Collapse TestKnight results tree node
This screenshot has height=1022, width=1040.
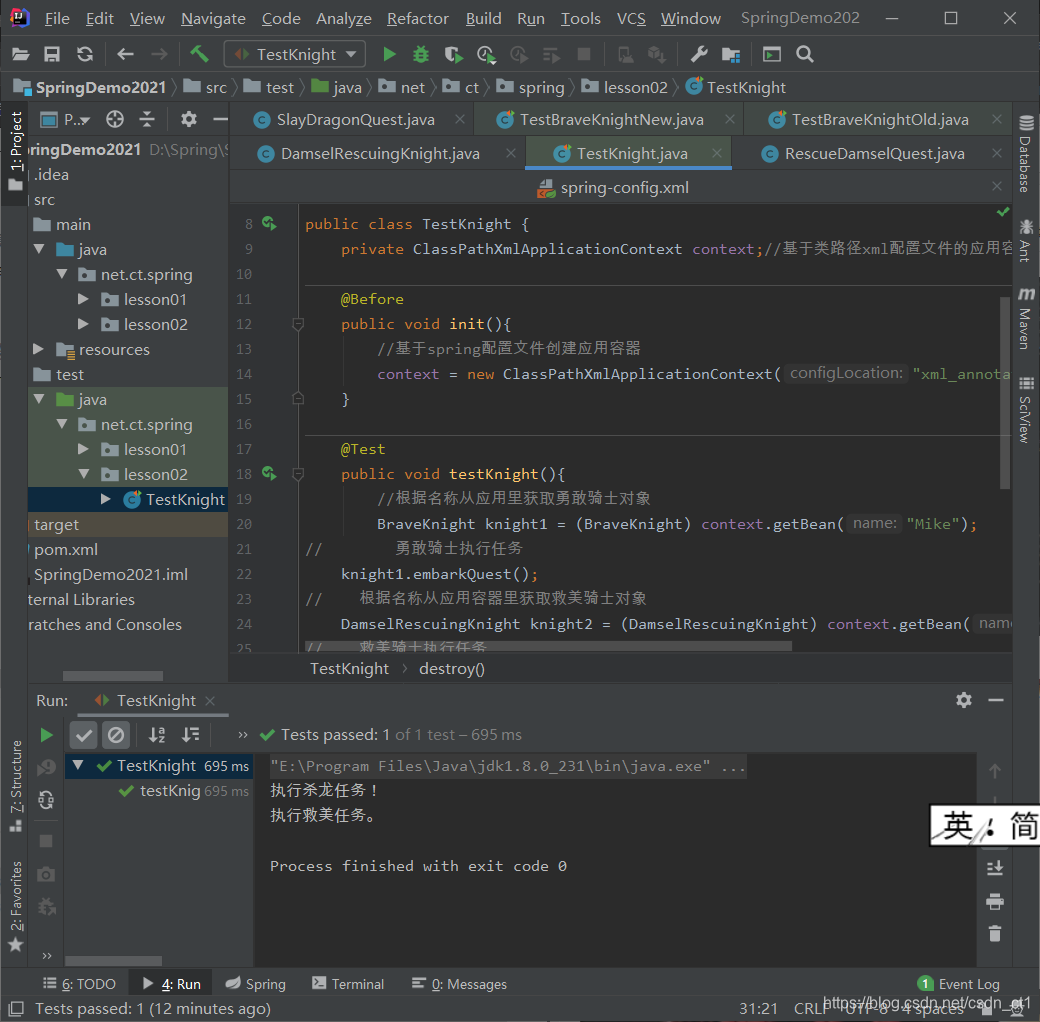click(x=78, y=765)
